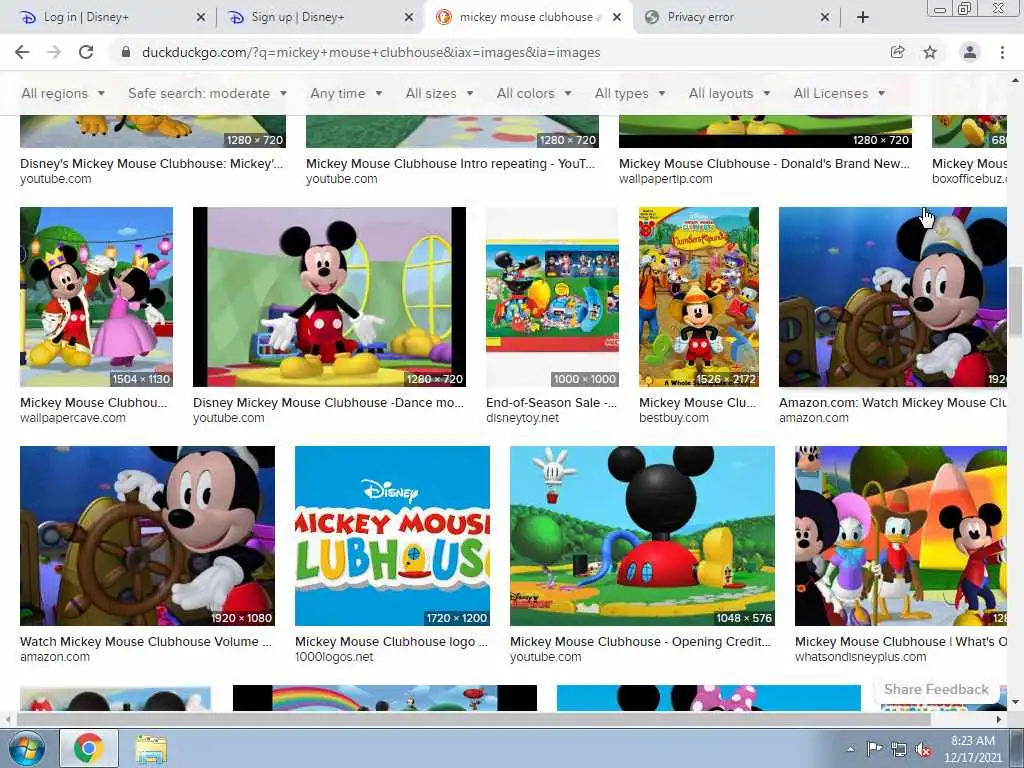Click 'Mickey Mouse Clubhouse Intro repeating' title
Screen dimensions: 1024x768
(450, 163)
